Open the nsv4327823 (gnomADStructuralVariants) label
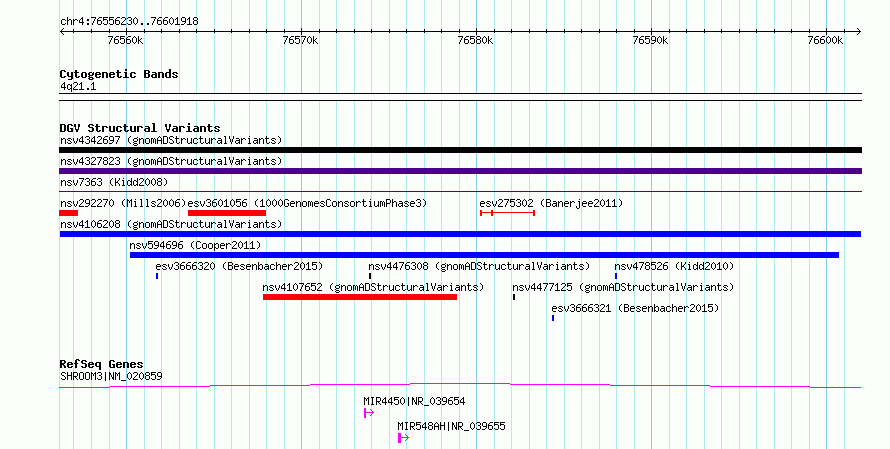This screenshot has height=449, width=890. click(x=171, y=161)
